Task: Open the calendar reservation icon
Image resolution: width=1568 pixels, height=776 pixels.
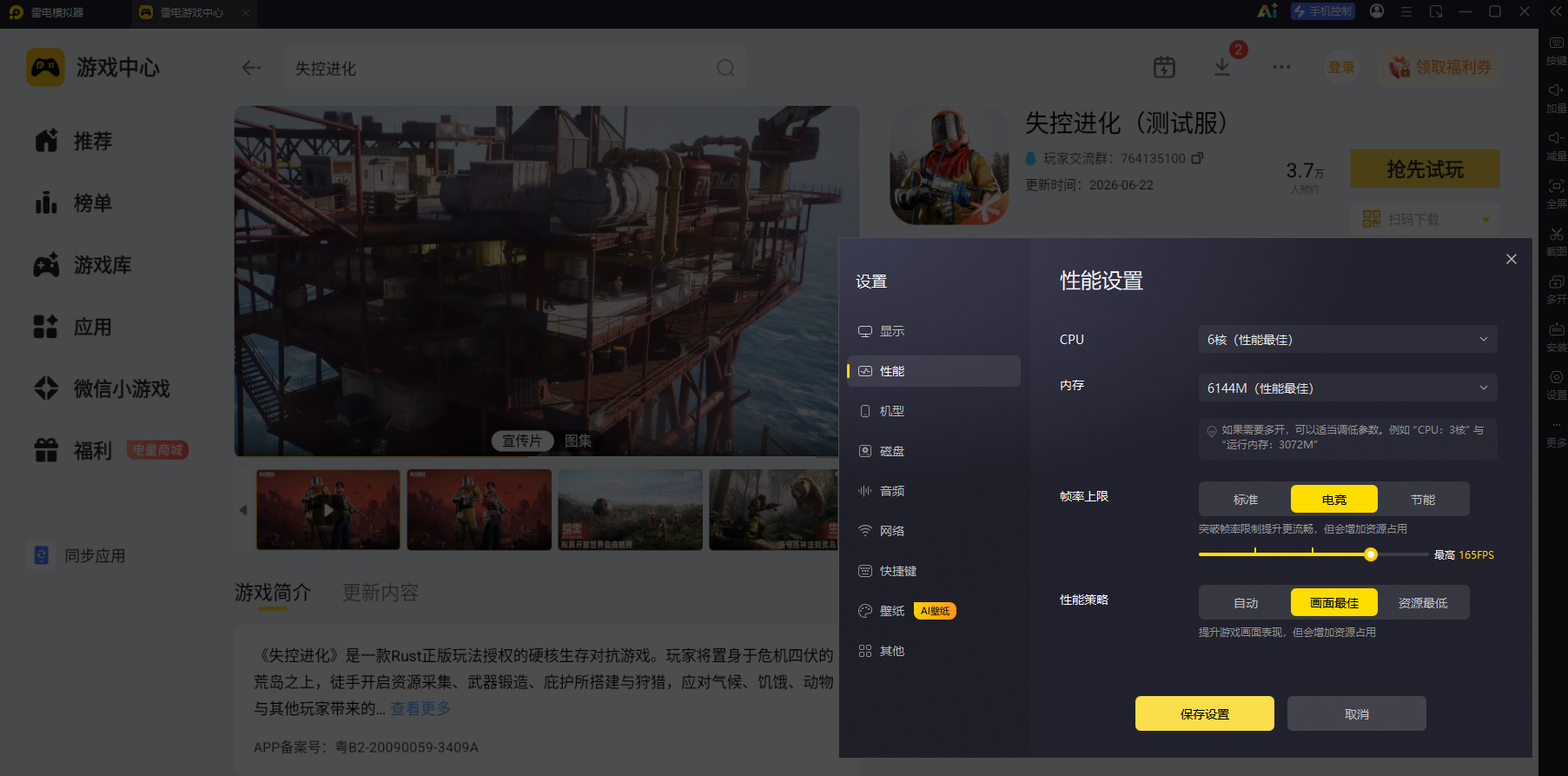Action: (1164, 67)
